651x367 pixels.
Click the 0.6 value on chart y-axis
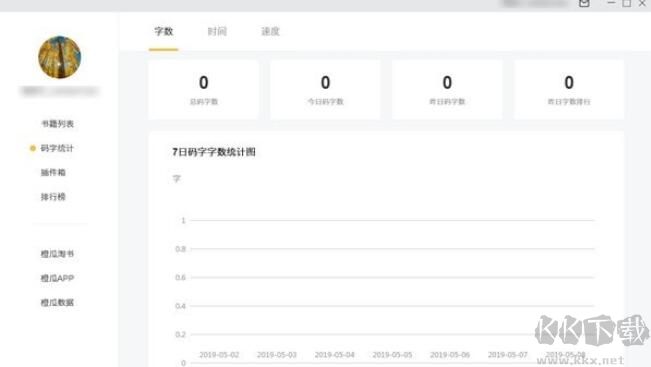click(x=181, y=277)
